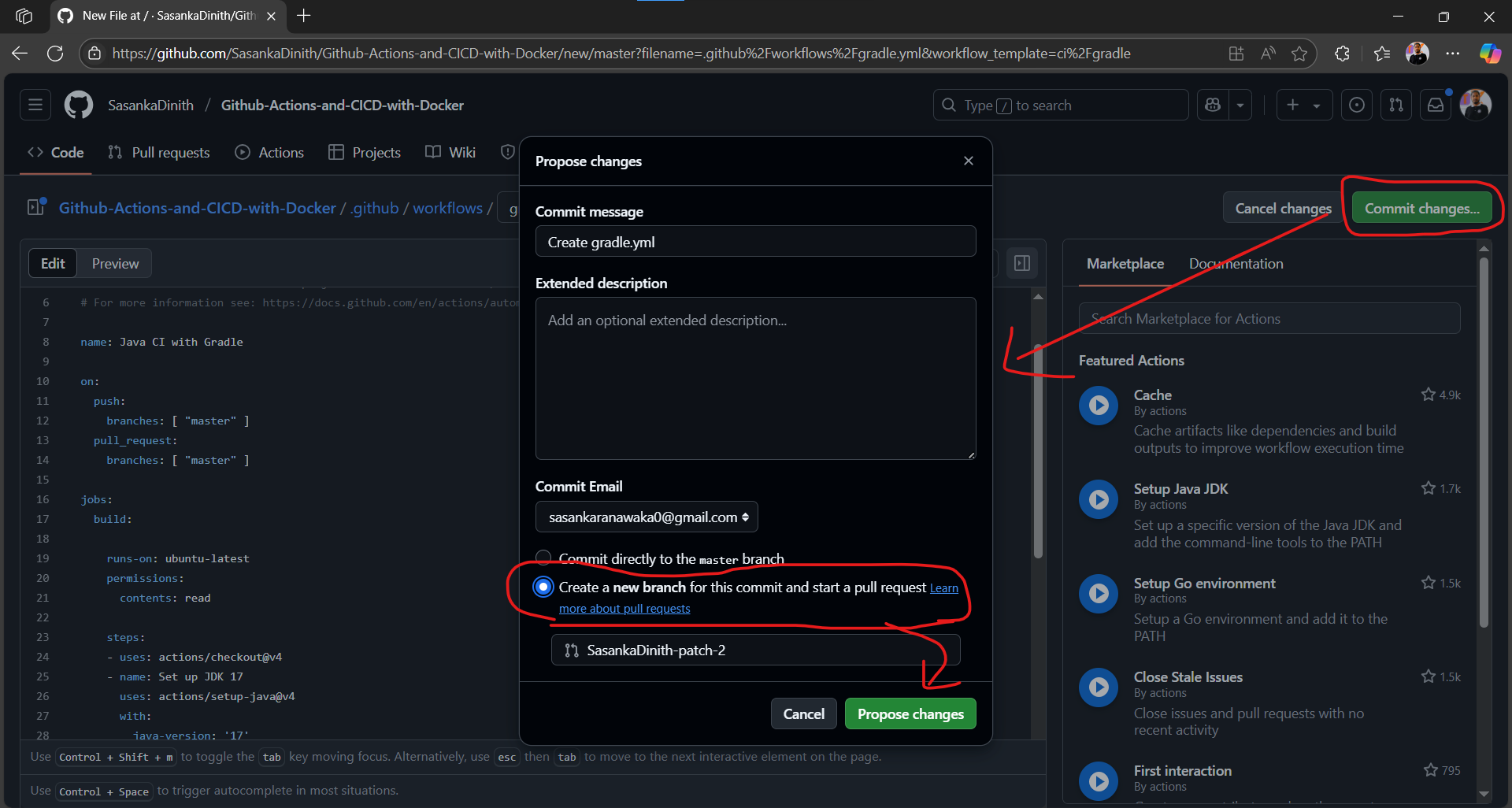Open the Edge tab actions workspace icon
This screenshot has width=1512, height=808.
(24, 16)
